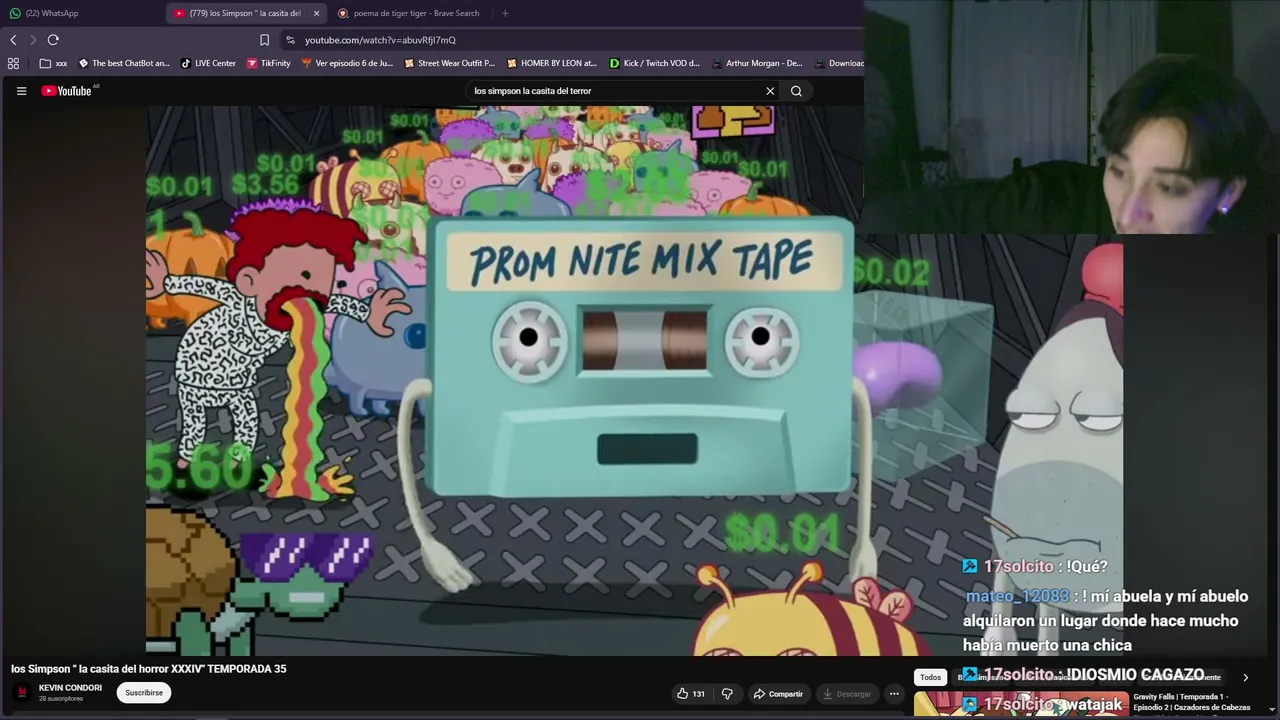The image size is (1280, 720).
Task: Open the Street Wear Outfit bookmark
Action: click(x=450, y=63)
